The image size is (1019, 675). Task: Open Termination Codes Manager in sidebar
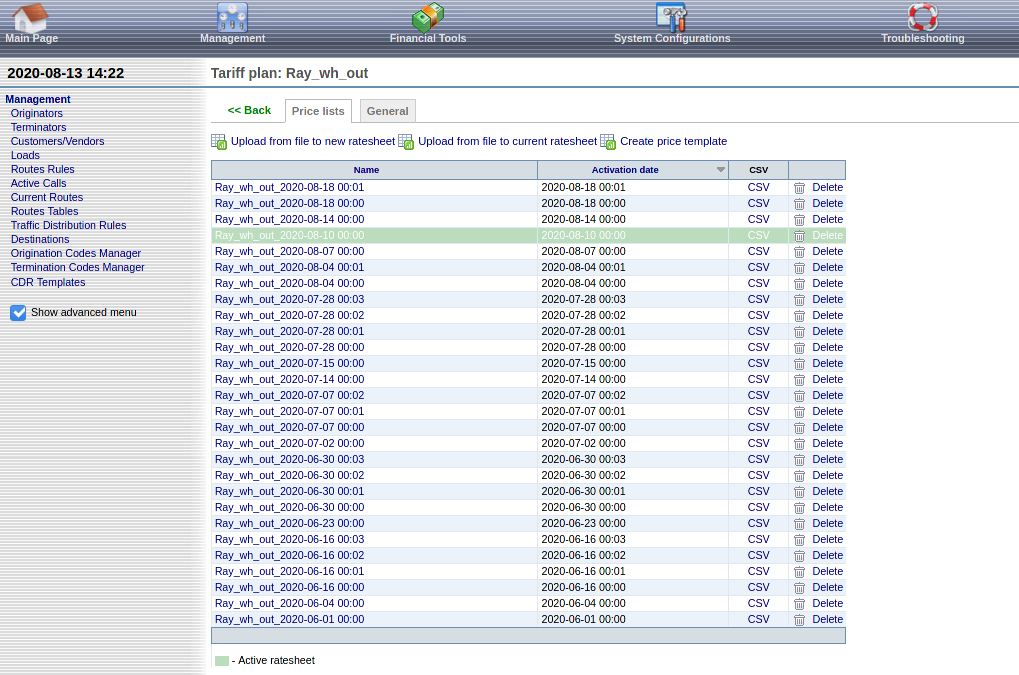tap(77, 267)
